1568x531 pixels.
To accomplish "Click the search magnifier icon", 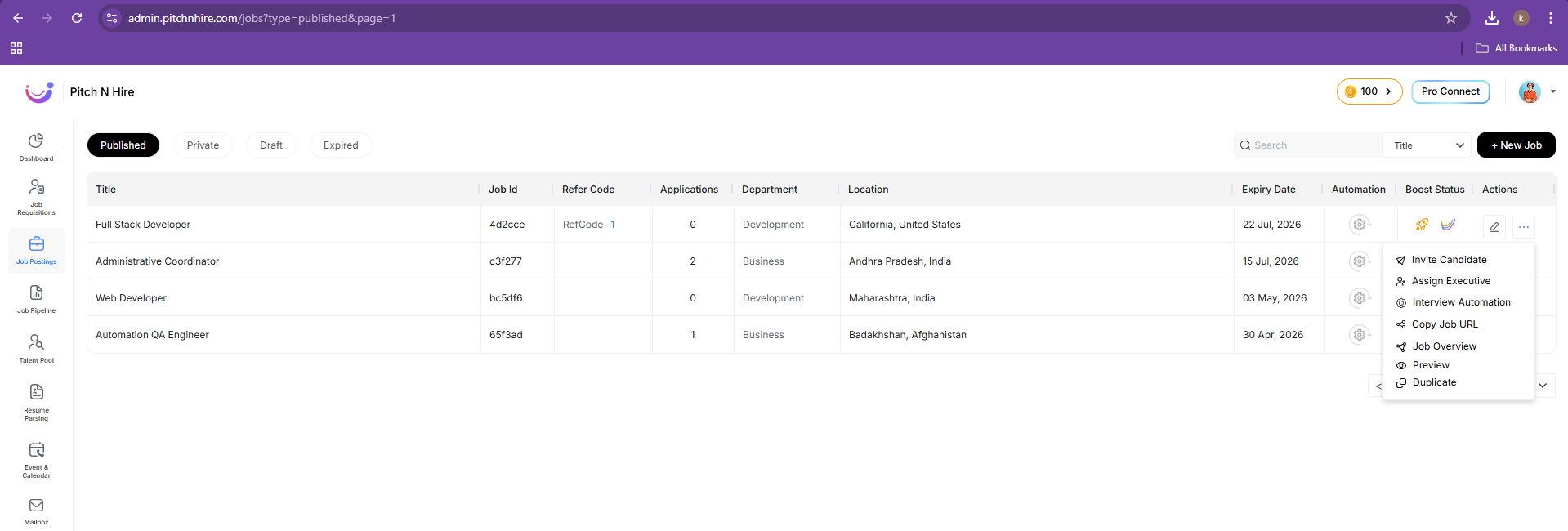I will pos(1245,145).
